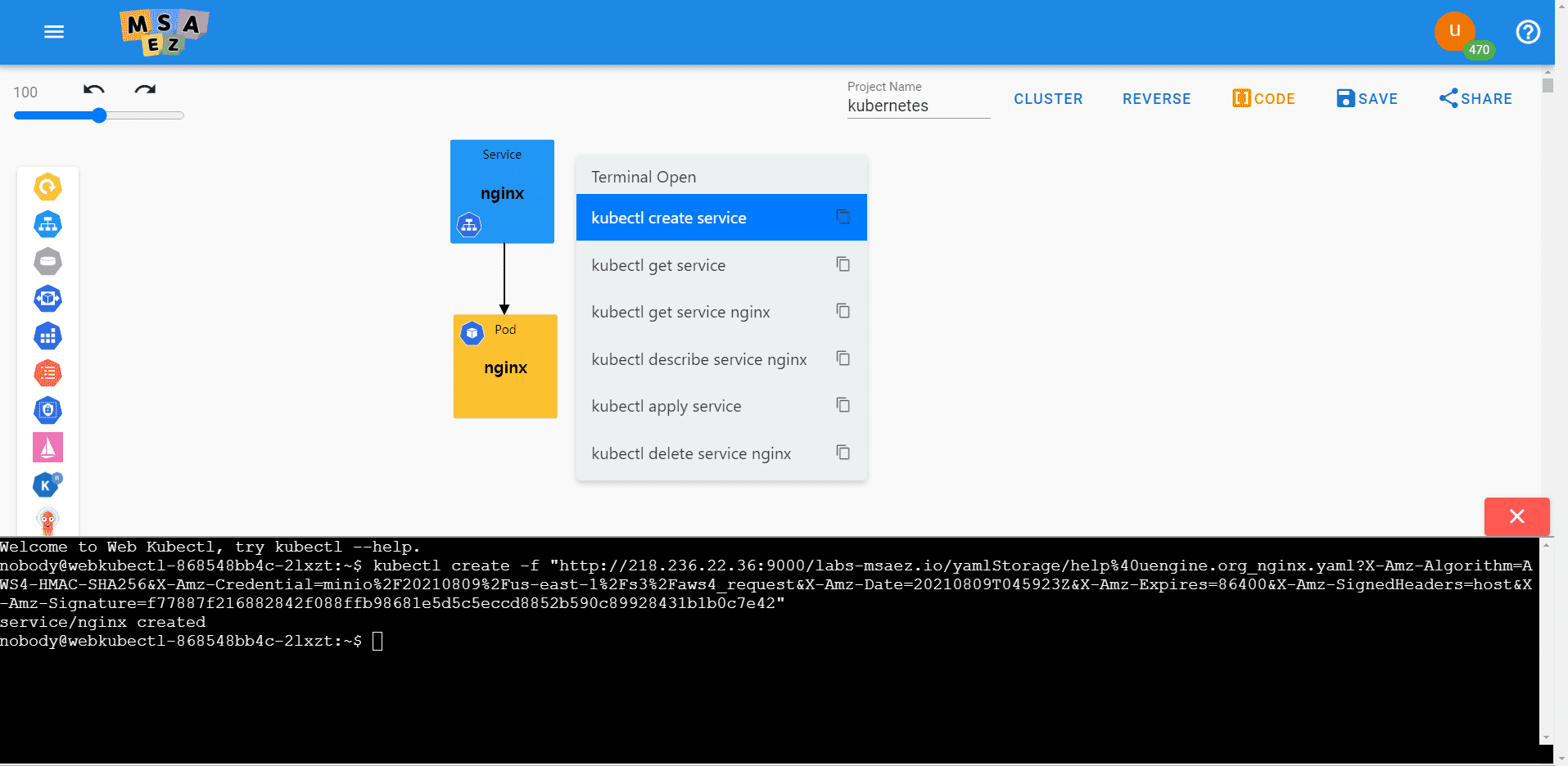Open the CODE view button
1568x766 pixels.
point(1263,99)
